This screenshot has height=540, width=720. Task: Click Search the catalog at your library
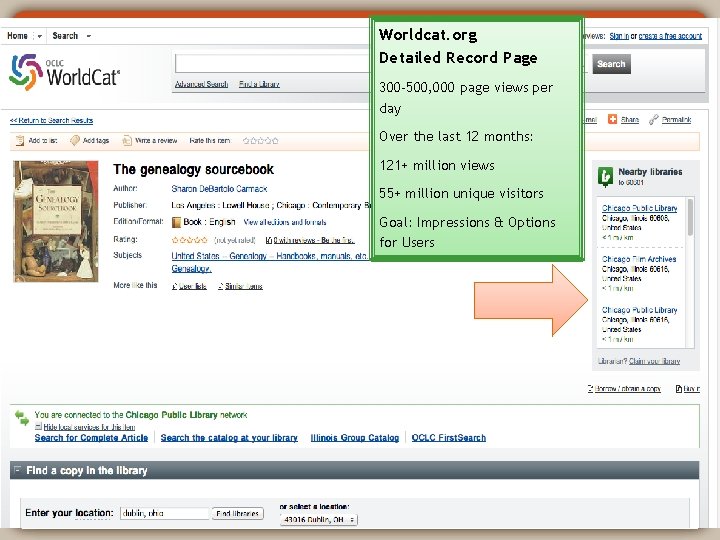(229, 438)
